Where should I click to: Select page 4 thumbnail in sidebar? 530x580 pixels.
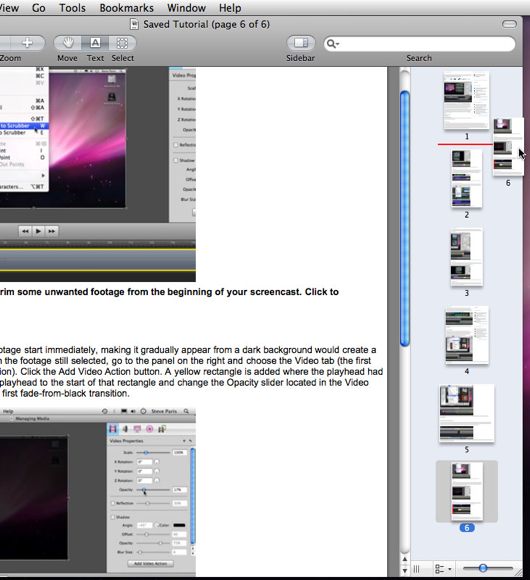(x=467, y=335)
